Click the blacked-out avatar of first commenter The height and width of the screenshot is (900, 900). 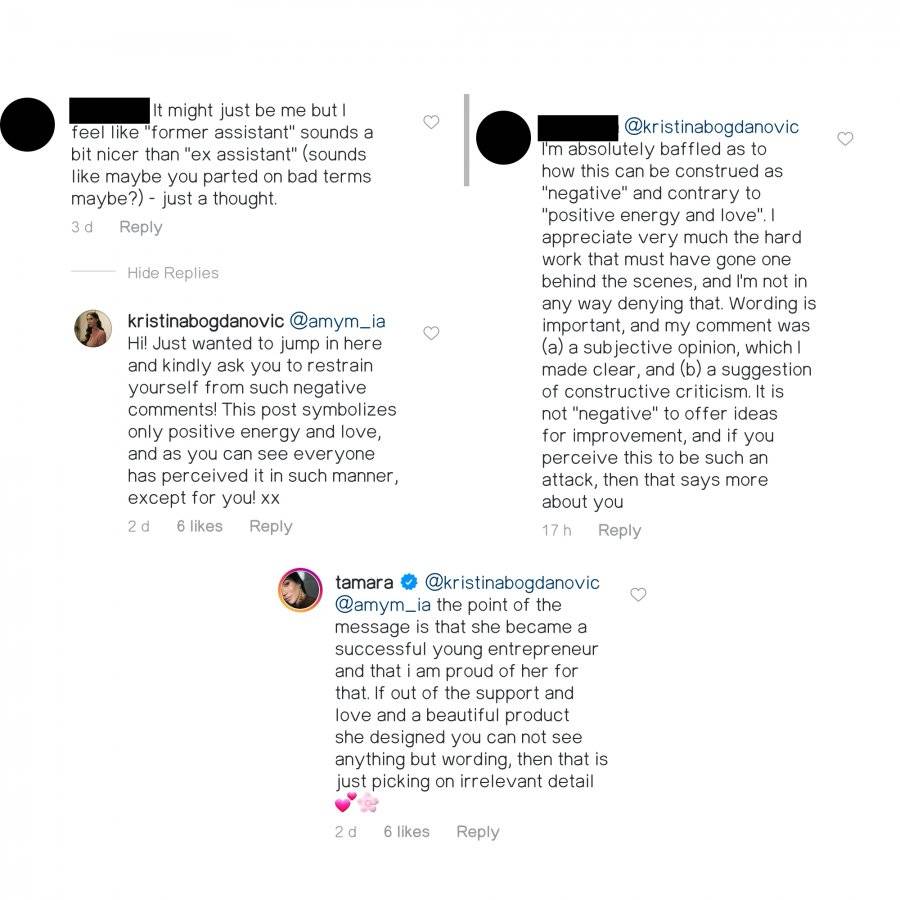[28, 125]
